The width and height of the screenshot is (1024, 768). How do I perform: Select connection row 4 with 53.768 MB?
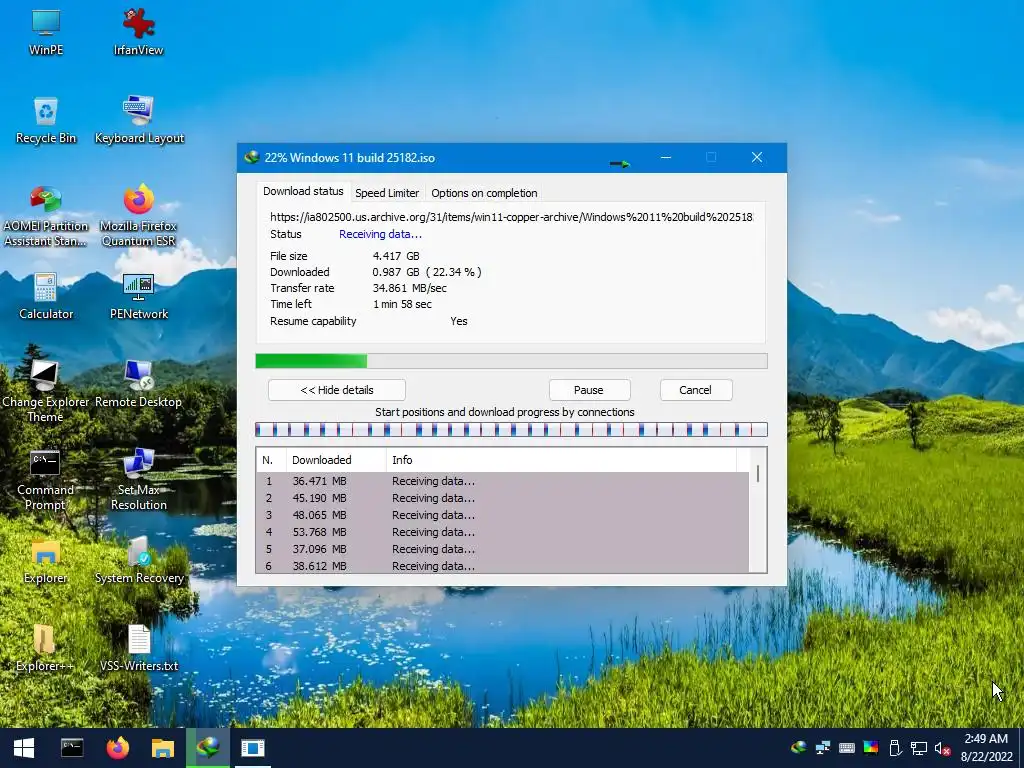click(x=503, y=532)
